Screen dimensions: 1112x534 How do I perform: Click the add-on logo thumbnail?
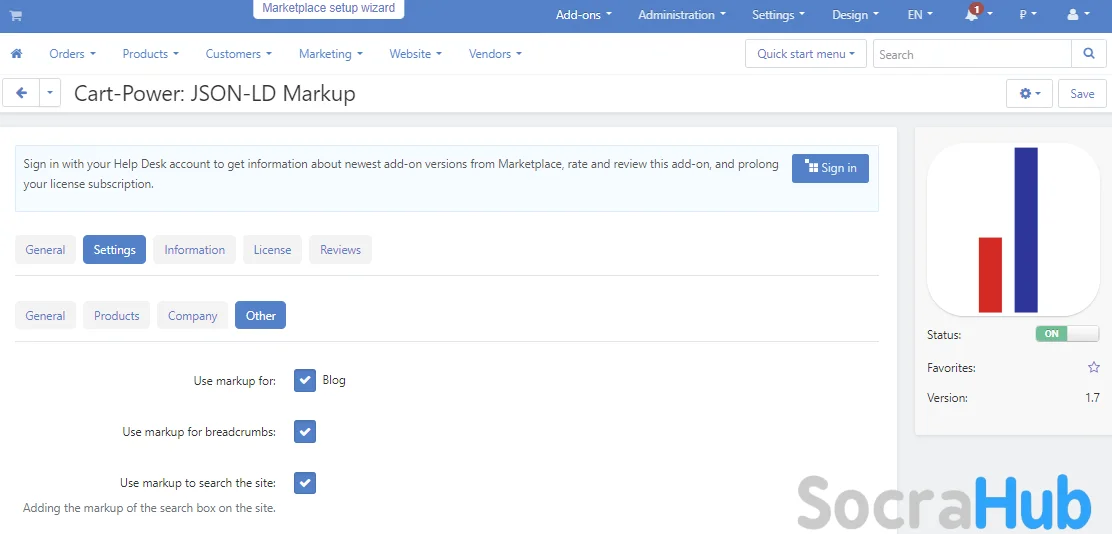point(1013,230)
